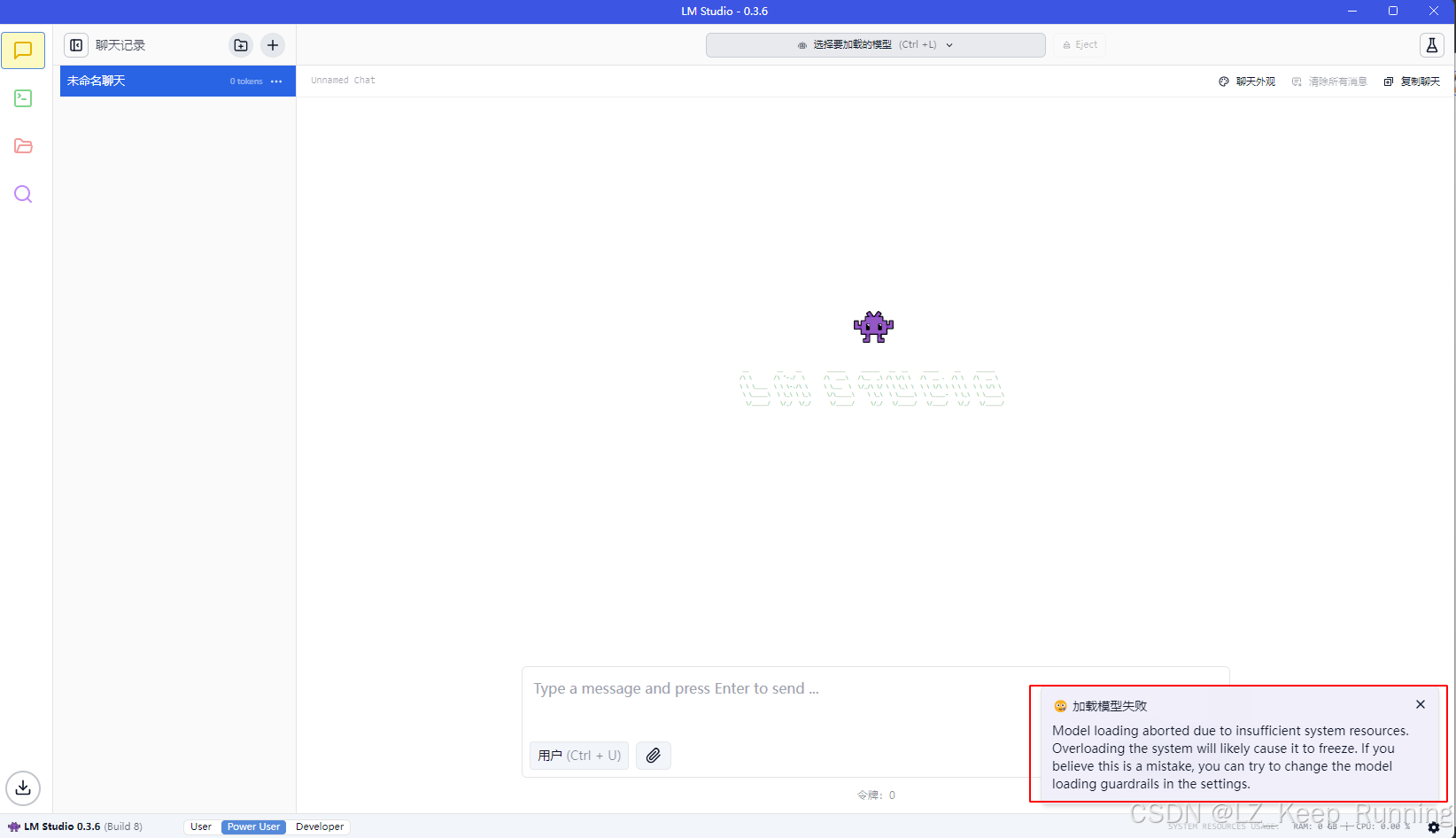Attach a file with paperclip icon

click(x=654, y=756)
